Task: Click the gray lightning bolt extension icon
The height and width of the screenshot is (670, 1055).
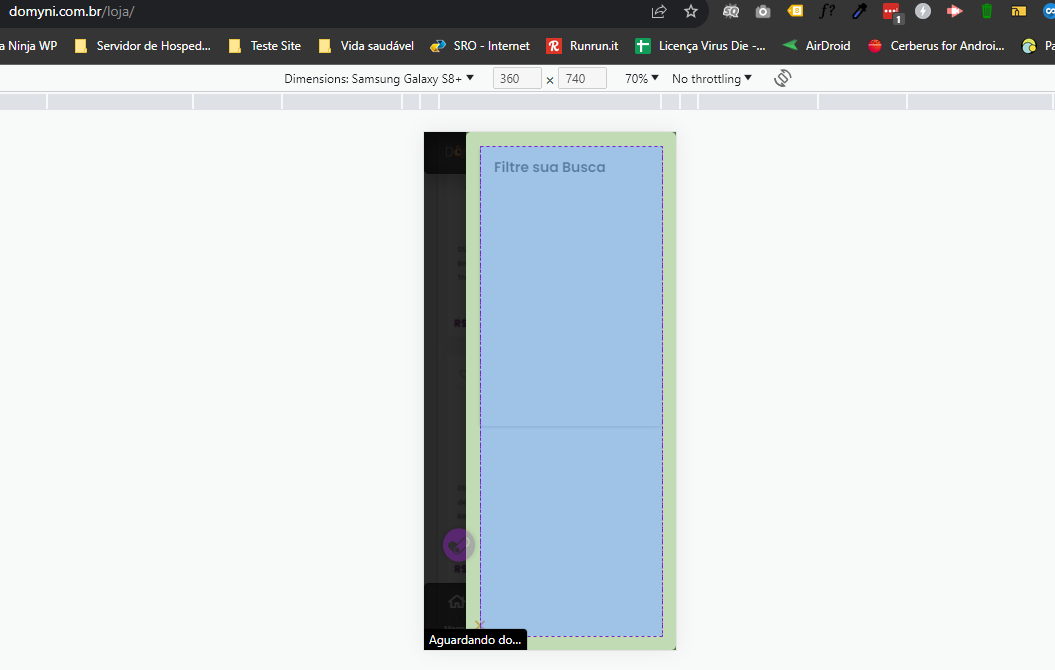Action: click(923, 11)
